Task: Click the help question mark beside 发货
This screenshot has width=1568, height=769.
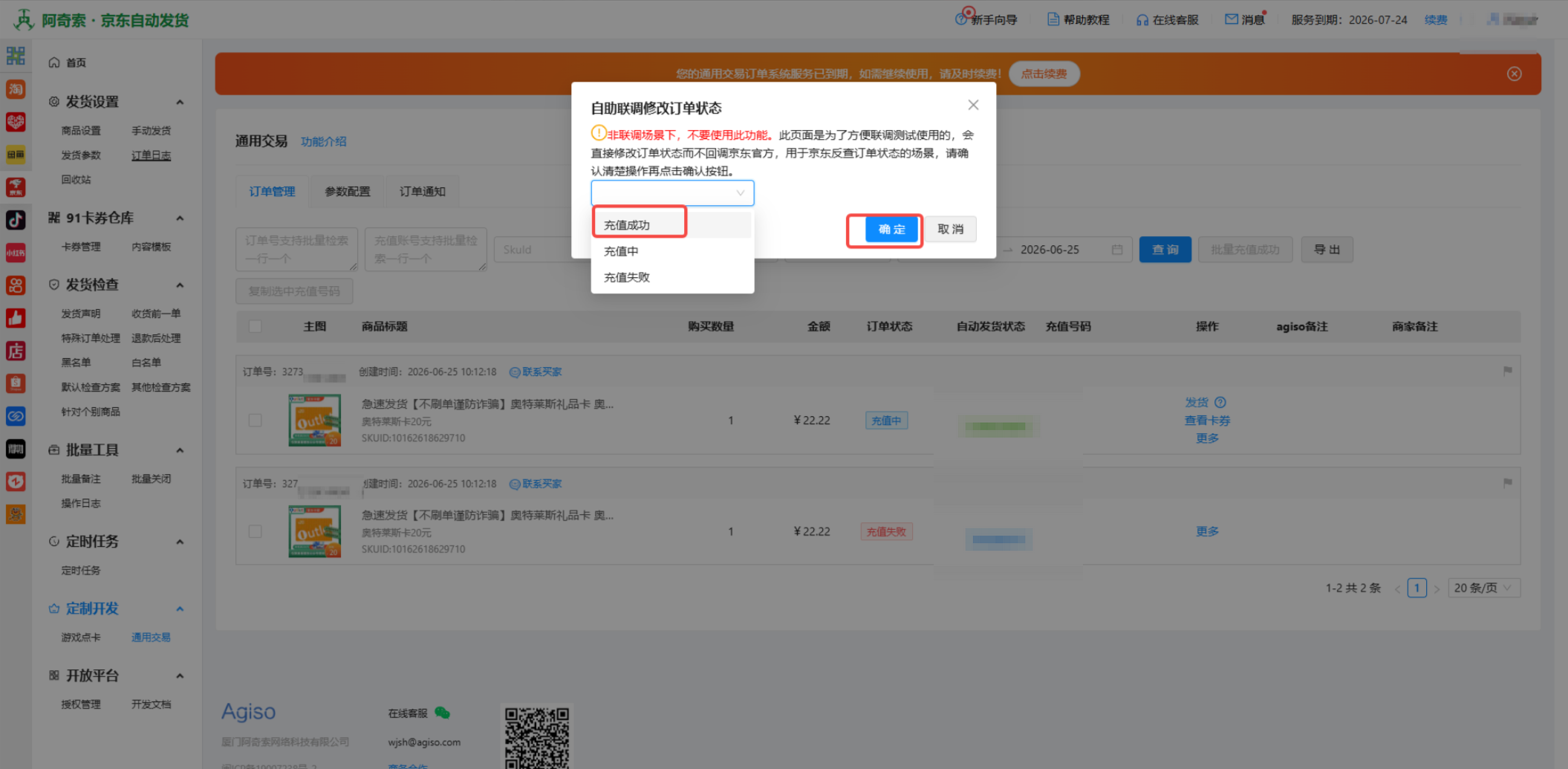Action: (1220, 402)
